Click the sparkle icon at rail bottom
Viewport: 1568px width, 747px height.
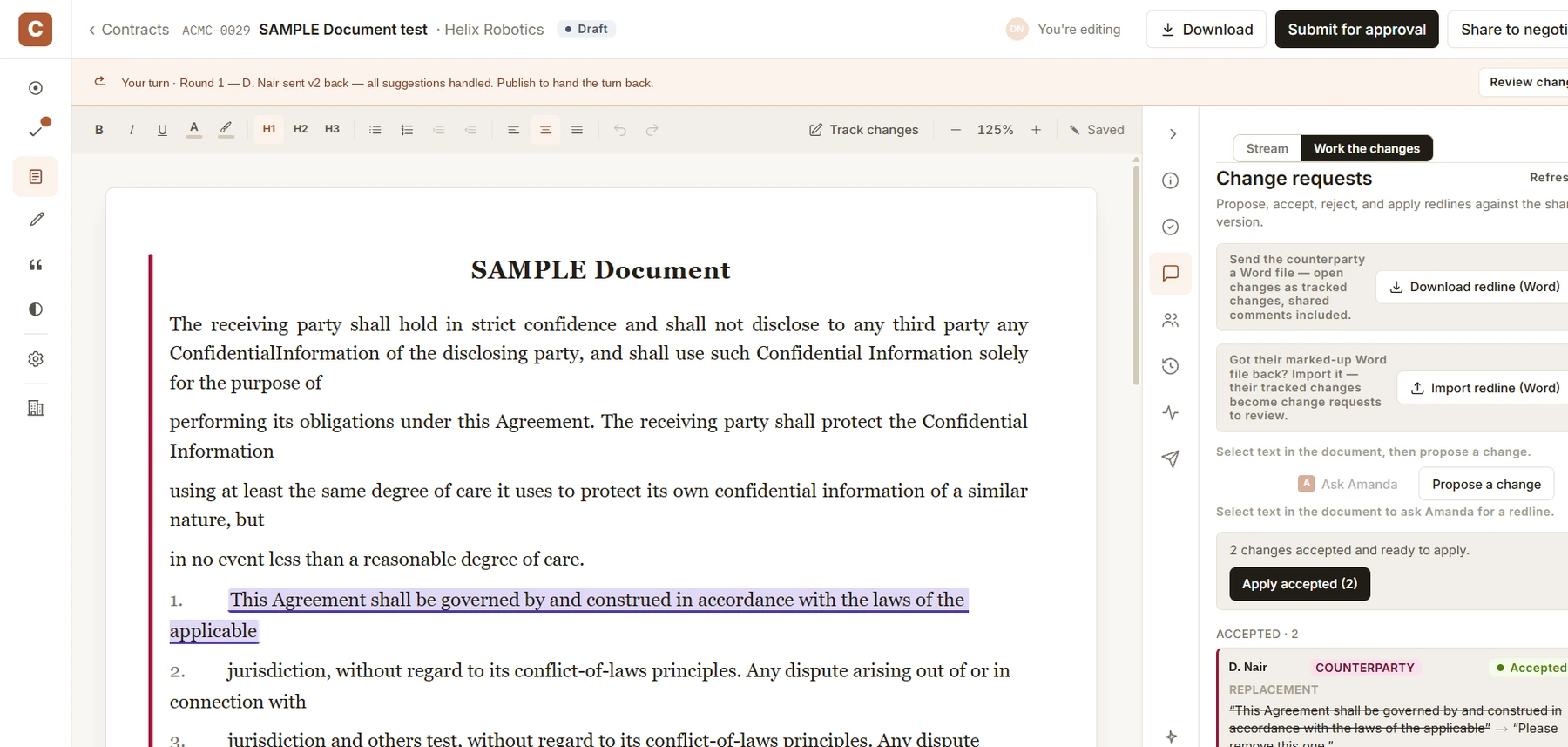click(x=1171, y=737)
